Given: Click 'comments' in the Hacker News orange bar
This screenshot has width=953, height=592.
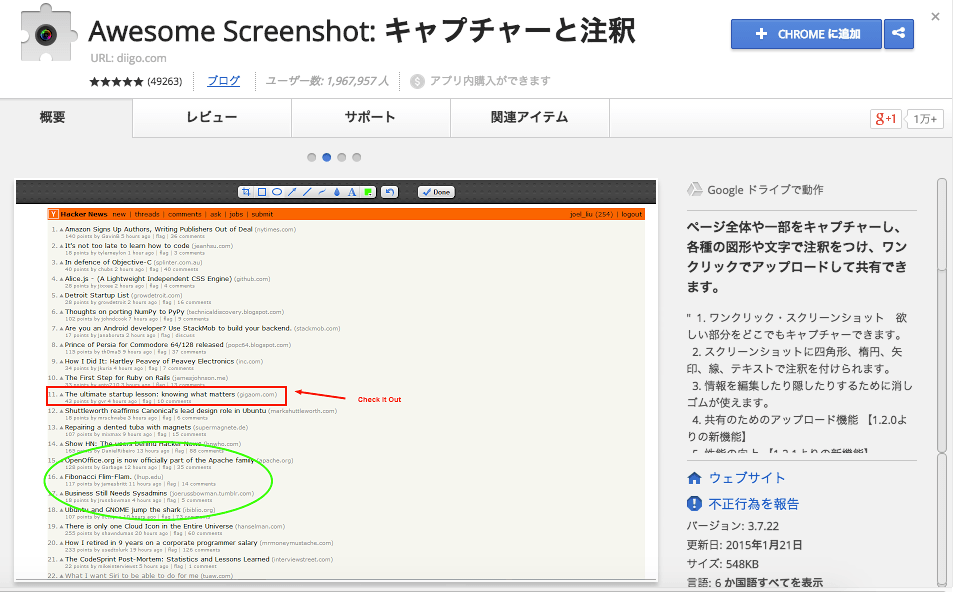Looking at the screenshot, I should (x=185, y=215).
